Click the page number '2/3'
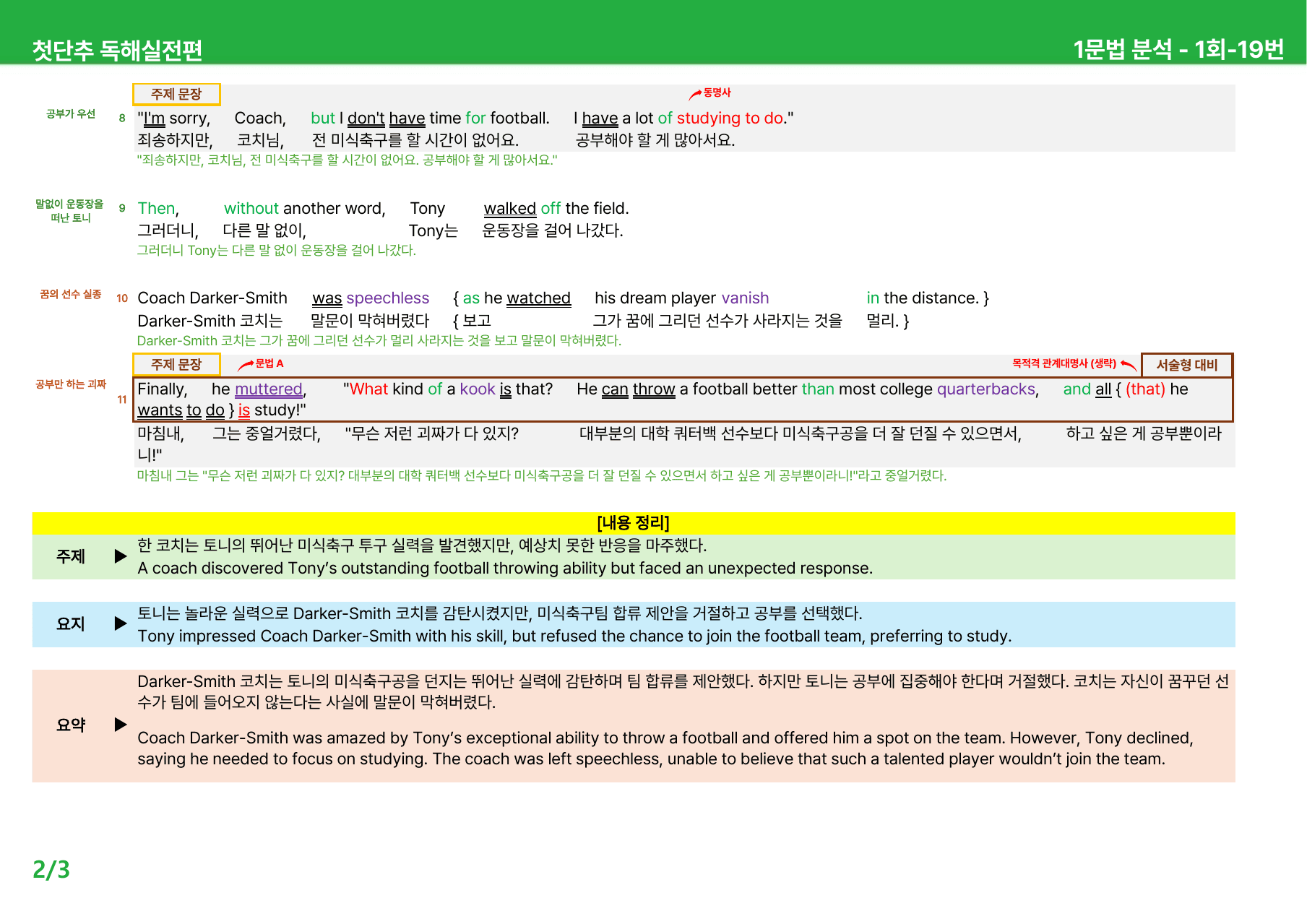This screenshot has width=1307, height=924. (x=51, y=869)
